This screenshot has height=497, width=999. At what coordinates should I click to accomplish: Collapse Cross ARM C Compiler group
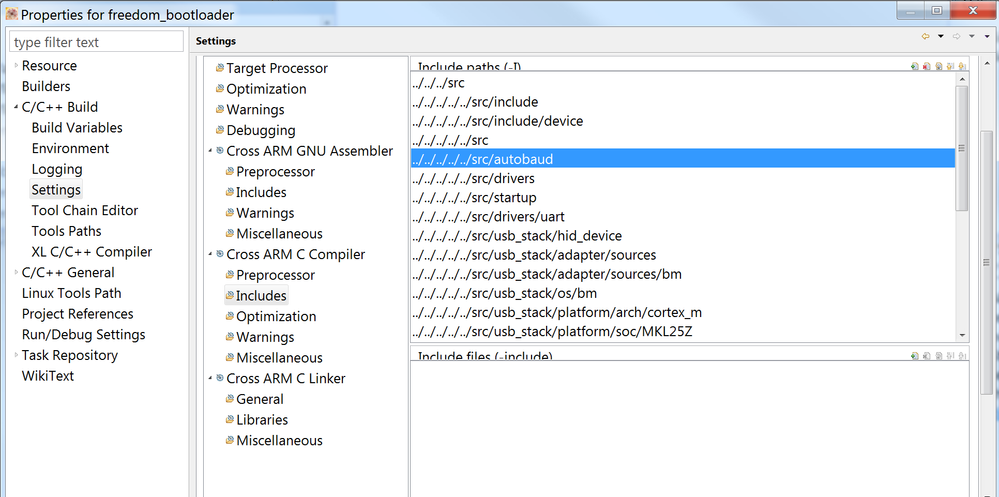click(x=210, y=254)
